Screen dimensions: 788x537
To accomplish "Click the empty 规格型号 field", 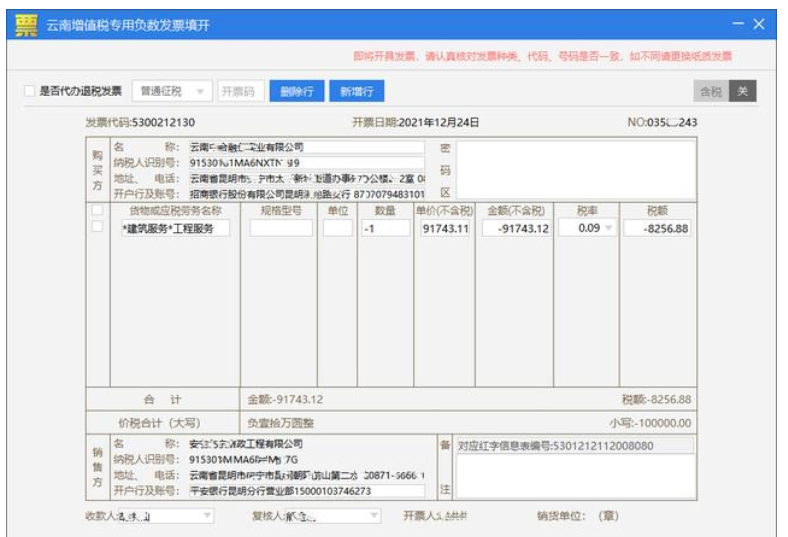I will (281, 229).
